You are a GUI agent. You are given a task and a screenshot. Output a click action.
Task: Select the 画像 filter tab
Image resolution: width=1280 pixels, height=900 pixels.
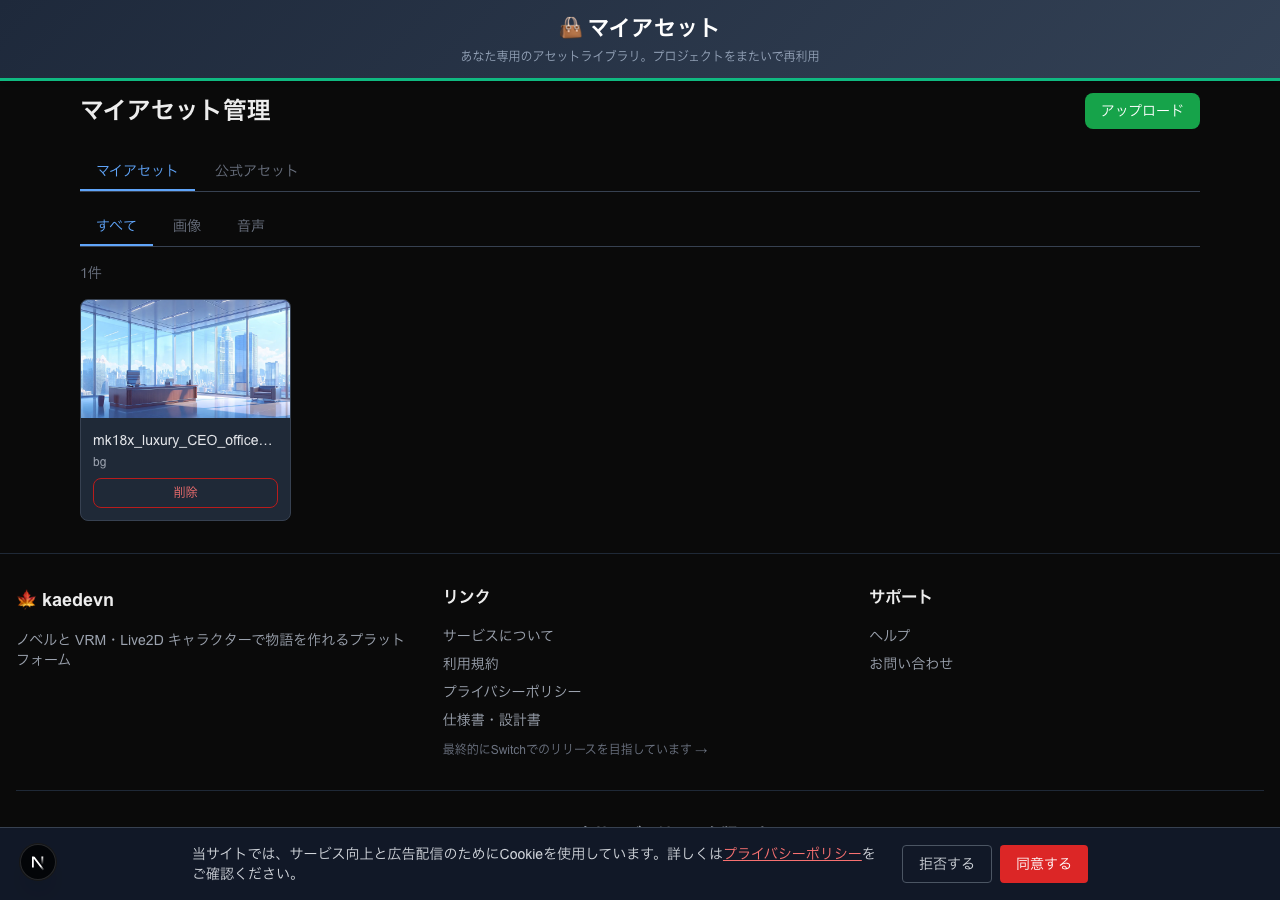click(187, 226)
